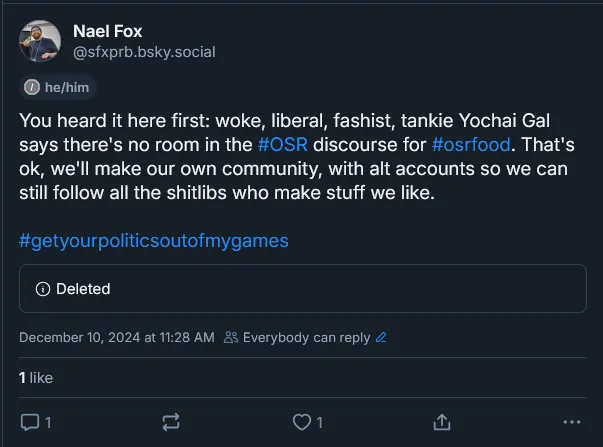The height and width of the screenshot is (447, 603).
Task: Like the post with the heart icon
Action: coord(300,422)
